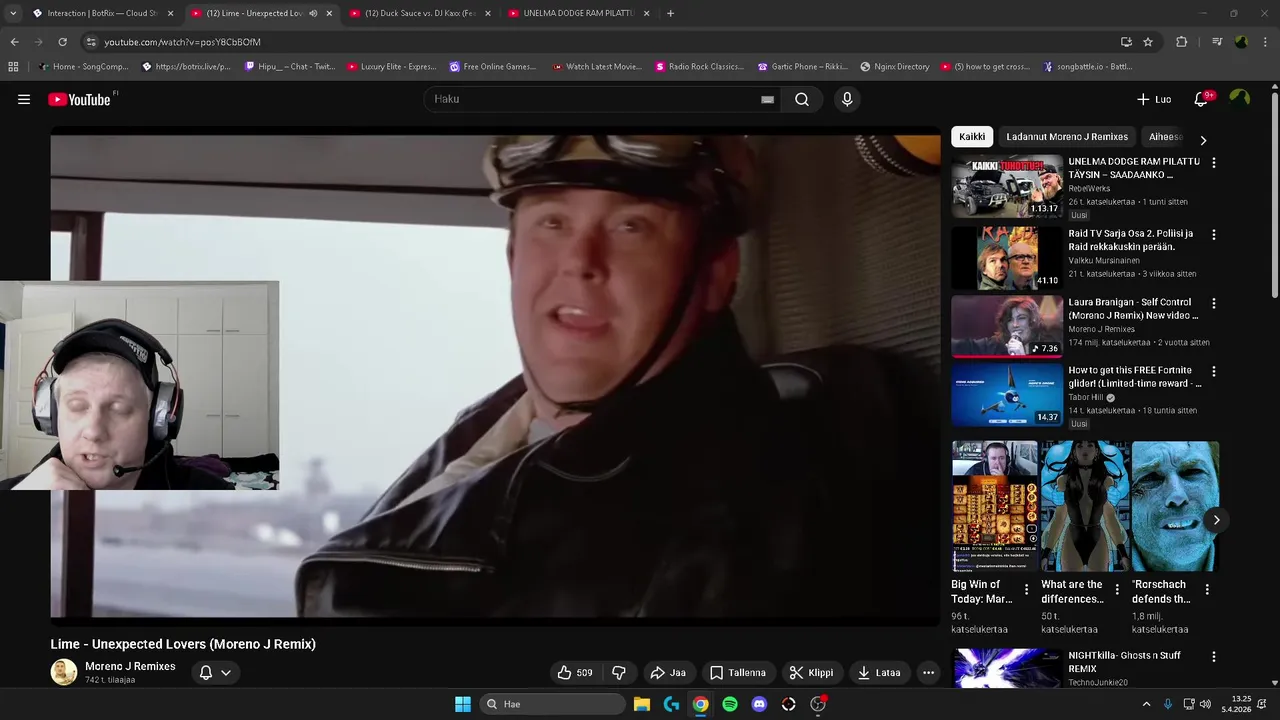Select the Kaikki filter chip
Screen dimensions: 1280x720
[972, 137]
